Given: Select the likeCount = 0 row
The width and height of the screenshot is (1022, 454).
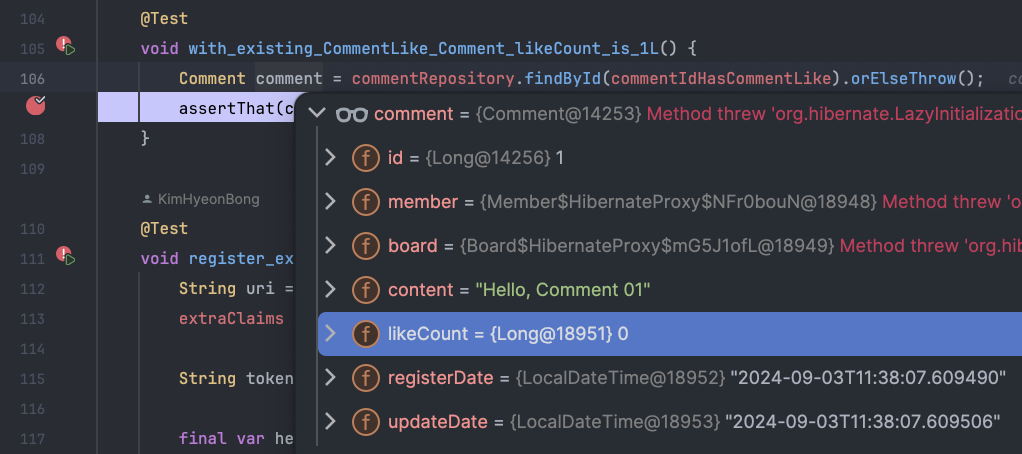Looking at the screenshot, I should 669,333.
